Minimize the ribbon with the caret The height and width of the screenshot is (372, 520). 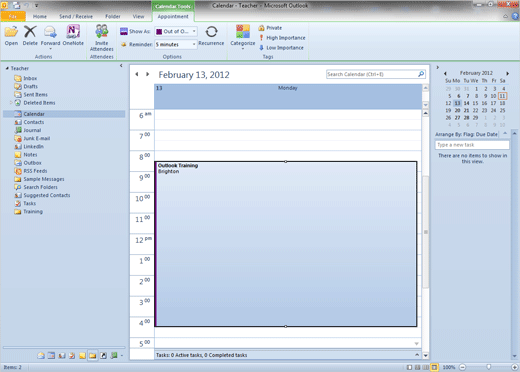tap(505, 16)
